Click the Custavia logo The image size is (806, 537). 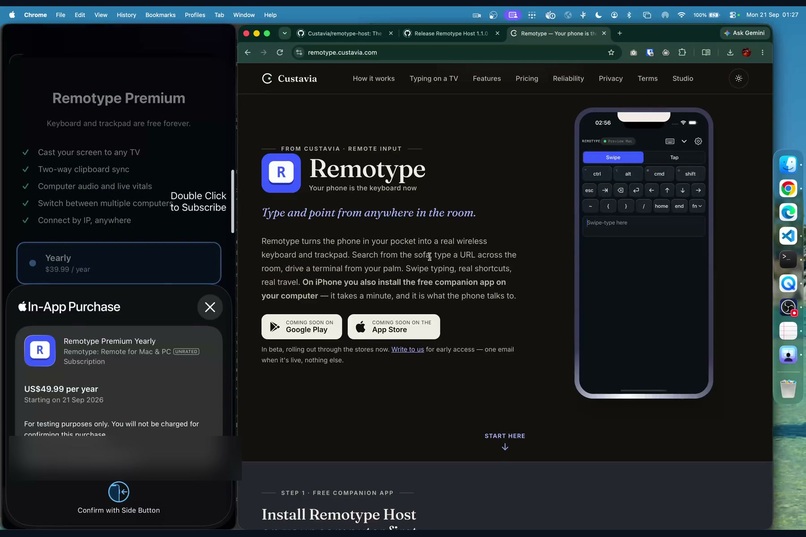(289, 79)
